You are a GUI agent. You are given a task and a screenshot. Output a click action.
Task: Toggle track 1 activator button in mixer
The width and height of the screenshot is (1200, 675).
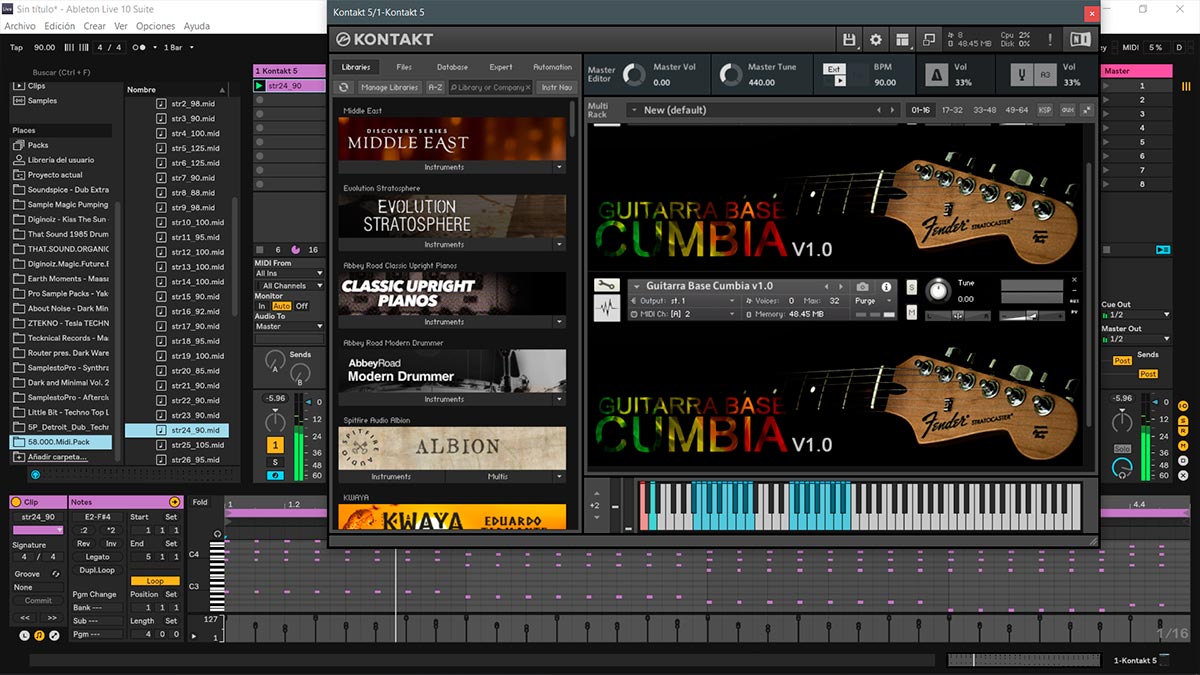pos(275,445)
